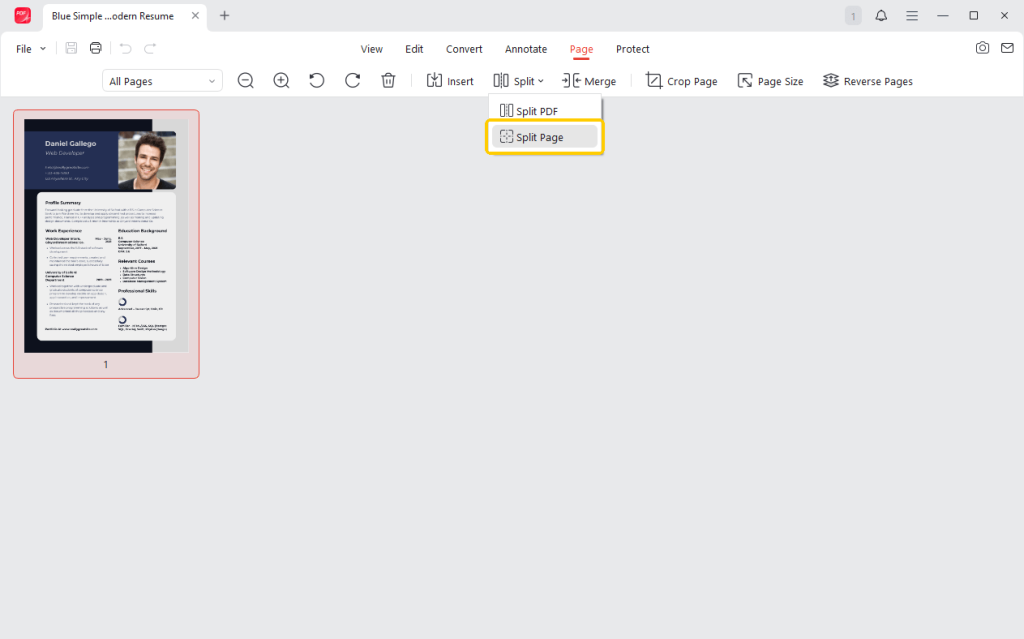Click the Crop Page button

tap(681, 80)
